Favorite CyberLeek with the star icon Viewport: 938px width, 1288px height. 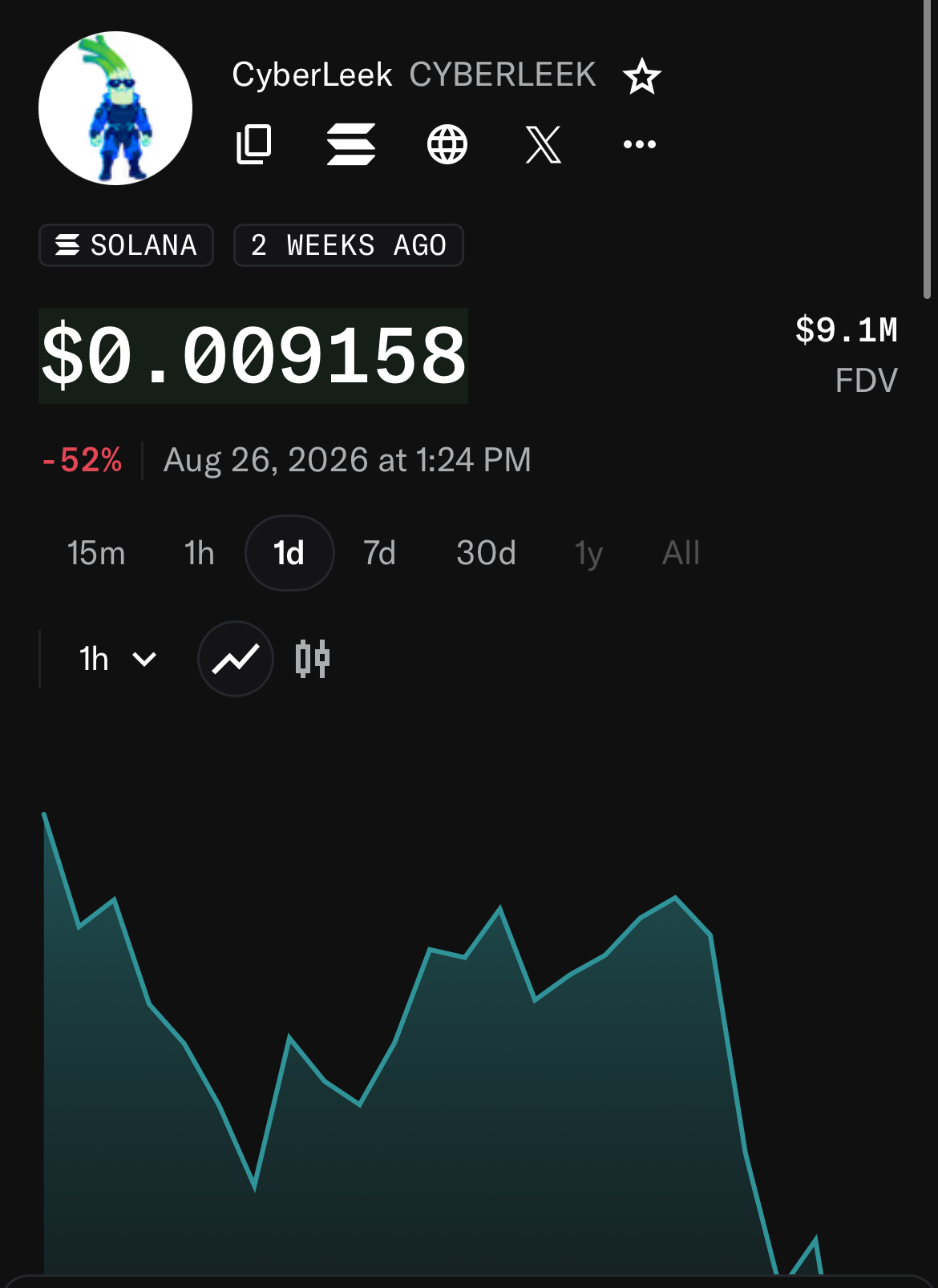pyautogui.click(x=641, y=76)
